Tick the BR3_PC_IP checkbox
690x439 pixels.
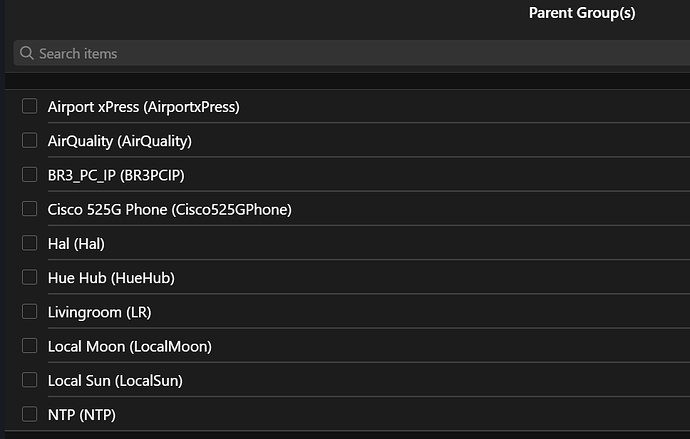point(30,175)
